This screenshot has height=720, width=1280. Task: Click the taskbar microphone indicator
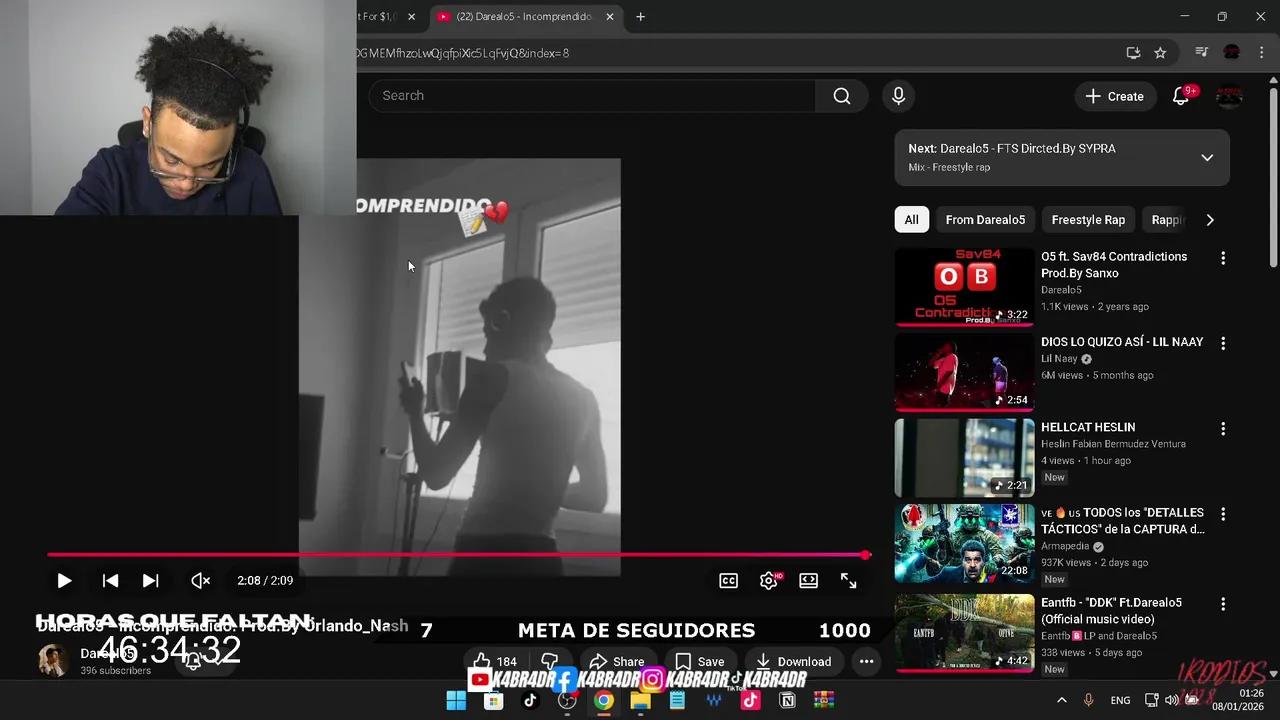[1088, 701]
